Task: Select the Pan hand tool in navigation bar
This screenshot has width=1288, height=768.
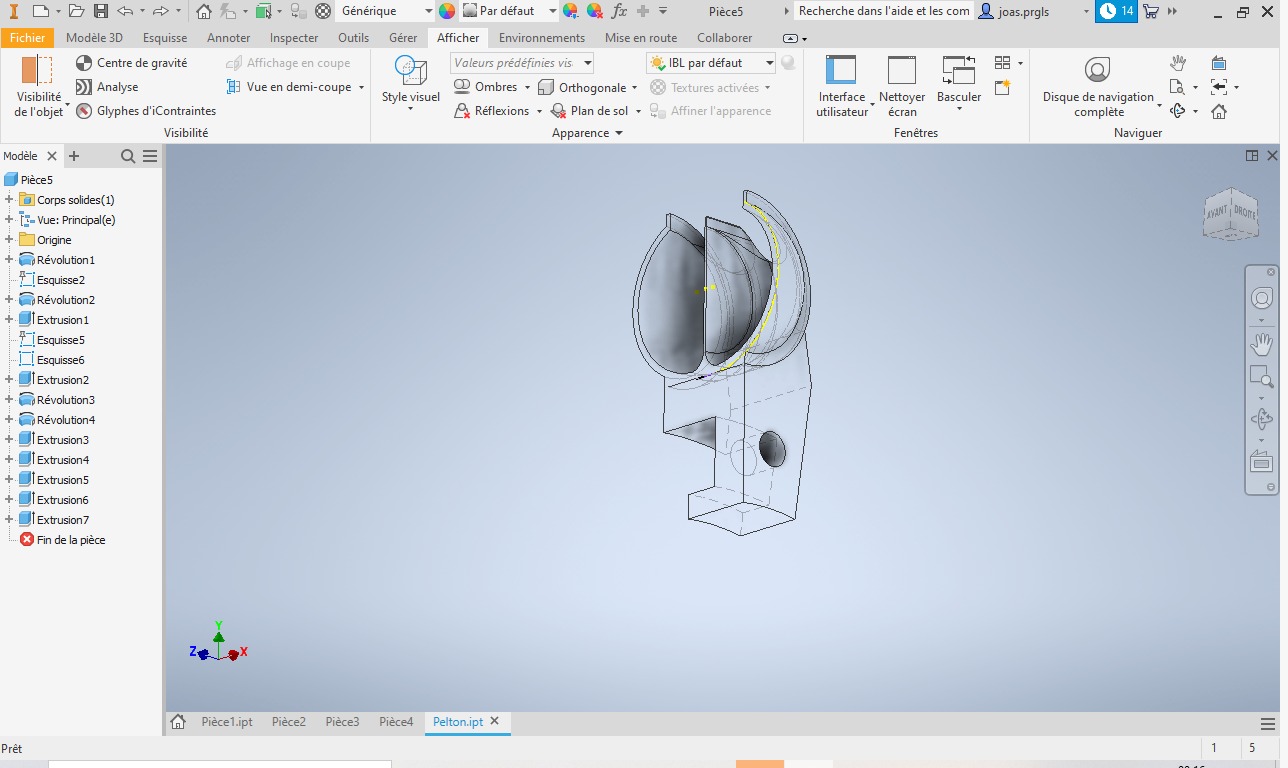Action: tap(1261, 344)
